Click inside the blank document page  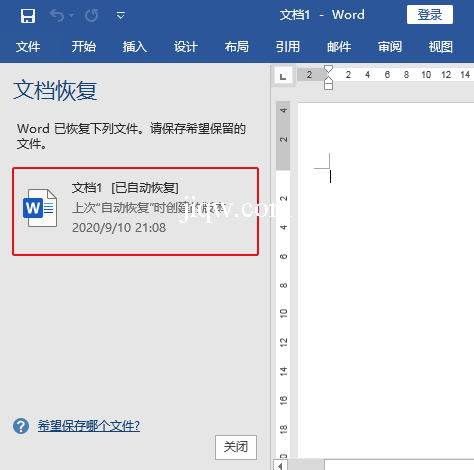click(x=386, y=280)
